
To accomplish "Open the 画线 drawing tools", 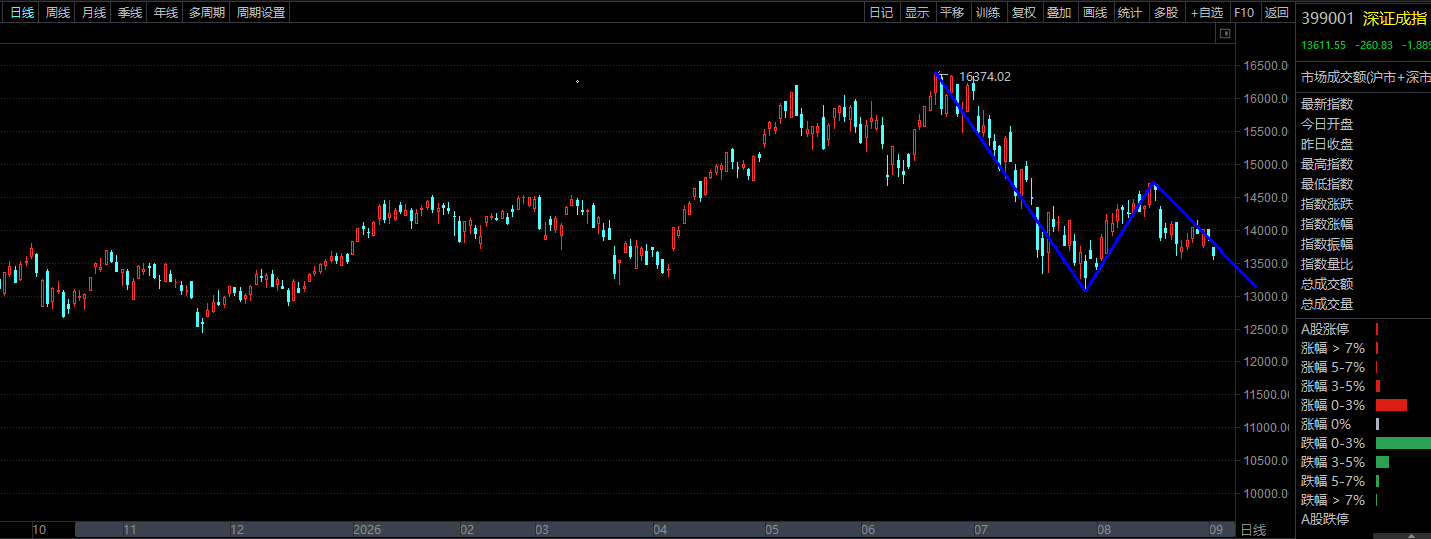I will point(1095,13).
